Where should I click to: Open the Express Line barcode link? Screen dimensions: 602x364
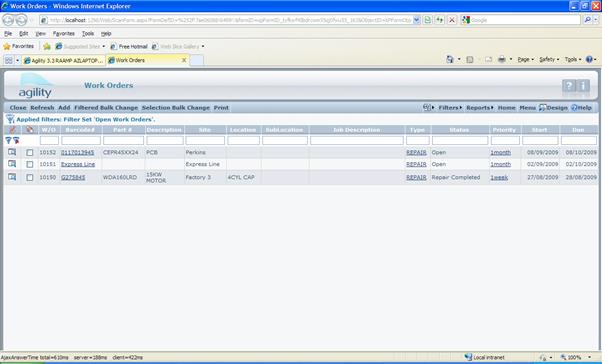pyautogui.click(x=78, y=164)
